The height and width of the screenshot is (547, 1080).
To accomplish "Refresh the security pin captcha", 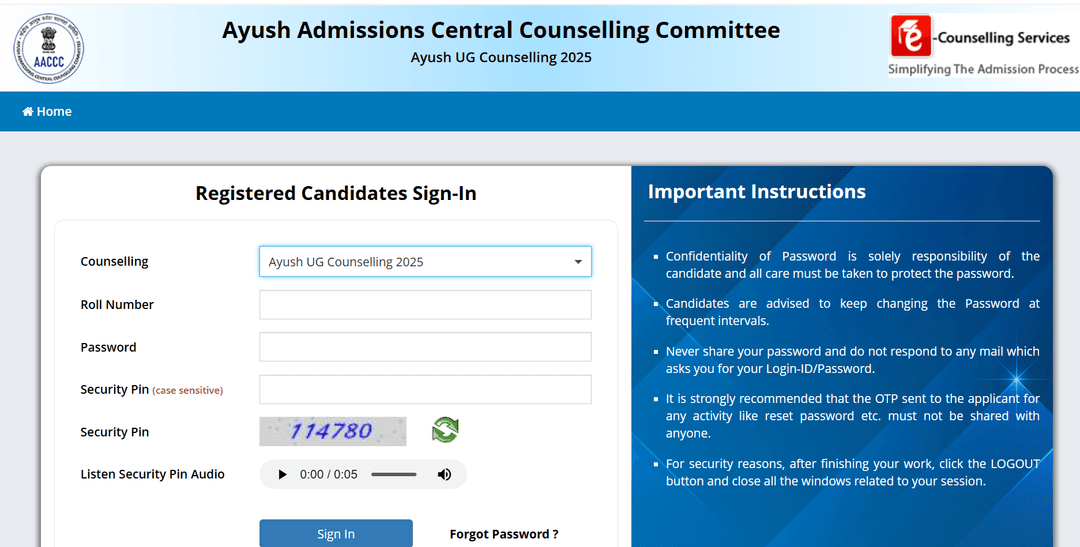I will (x=445, y=431).
